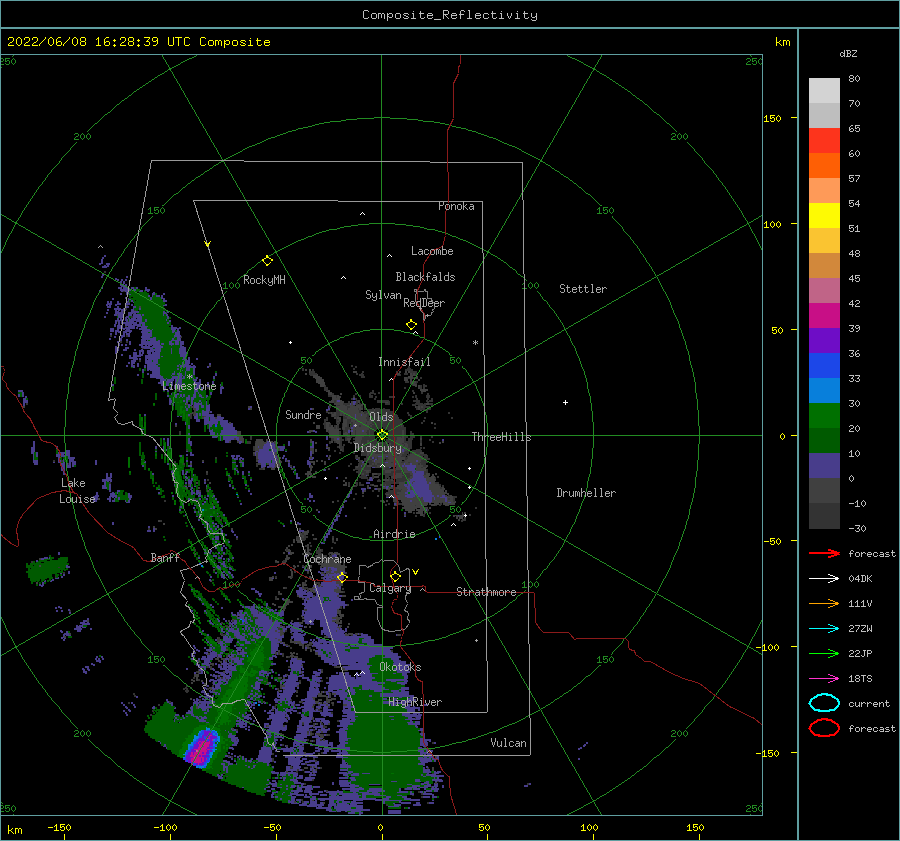Click the yellow diamond marker above Calgary
This screenshot has height=841, width=900.
(x=395, y=576)
